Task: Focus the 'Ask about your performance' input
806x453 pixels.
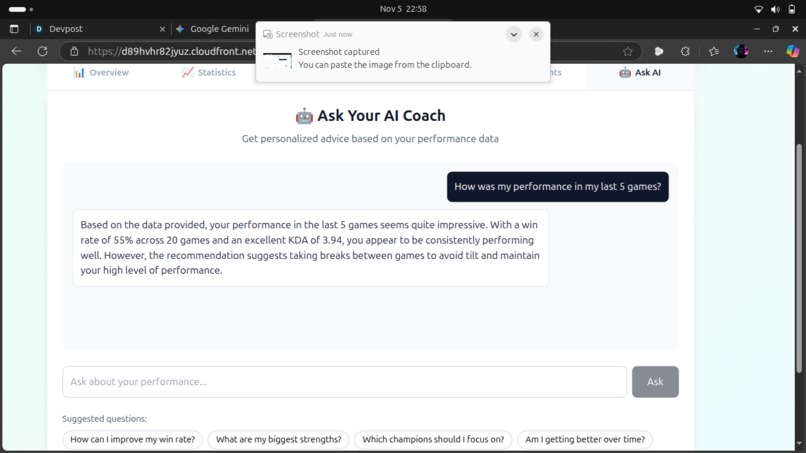Action: [x=344, y=382]
